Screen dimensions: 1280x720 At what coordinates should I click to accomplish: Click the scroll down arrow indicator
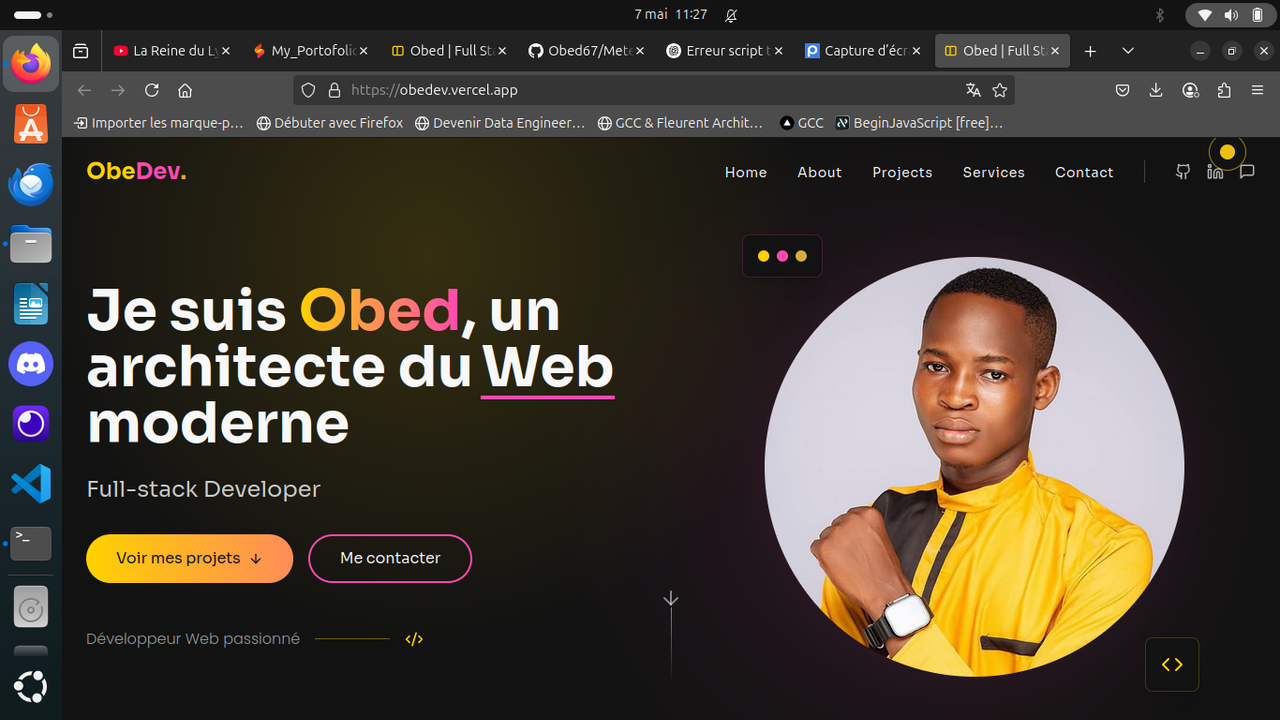(x=671, y=599)
